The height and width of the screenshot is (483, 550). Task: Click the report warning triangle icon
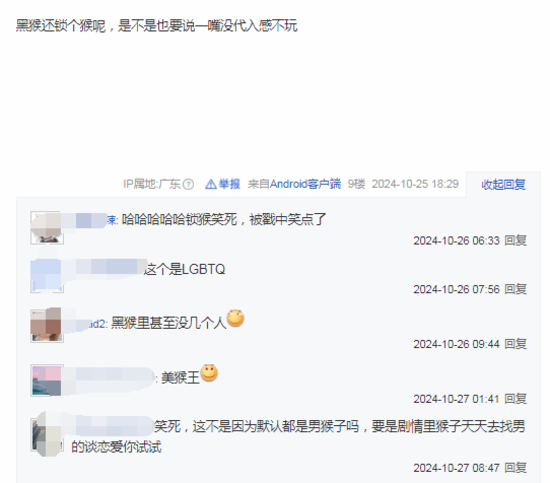(x=210, y=184)
